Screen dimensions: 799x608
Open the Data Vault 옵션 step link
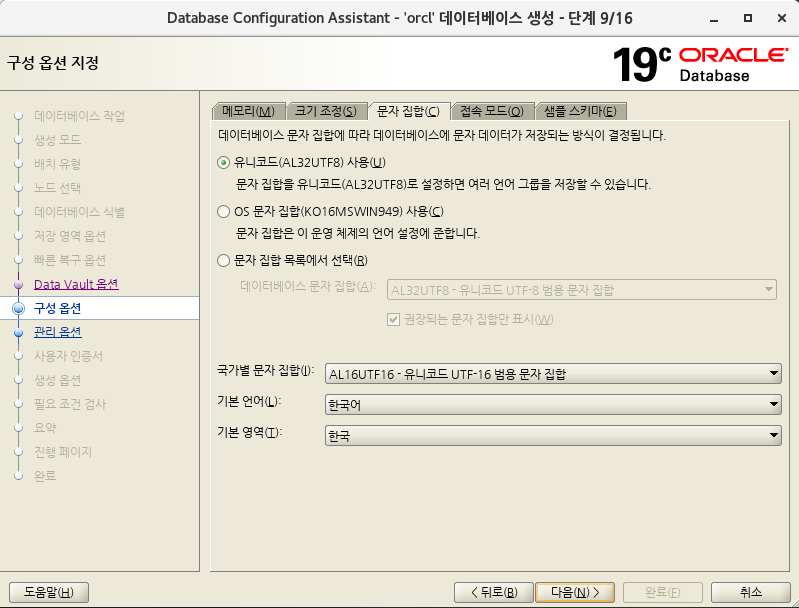click(76, 284)
